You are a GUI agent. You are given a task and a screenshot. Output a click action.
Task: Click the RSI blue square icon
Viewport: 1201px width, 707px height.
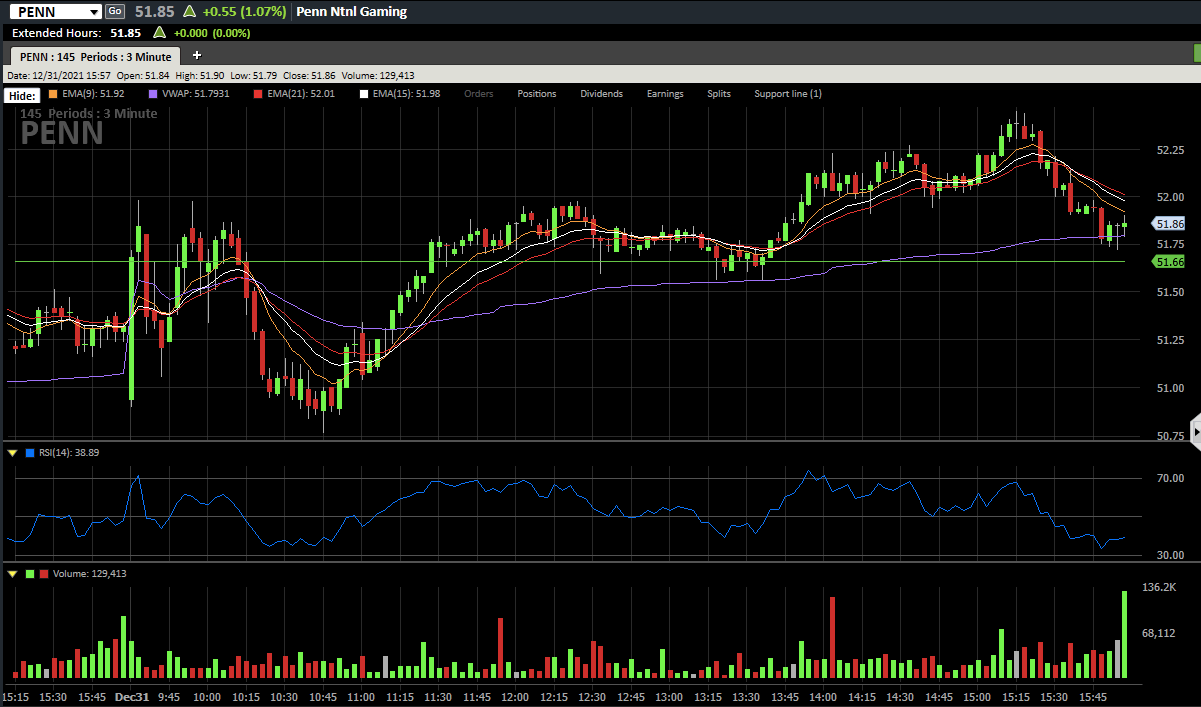pyautogui.click(x=30, y=453)
